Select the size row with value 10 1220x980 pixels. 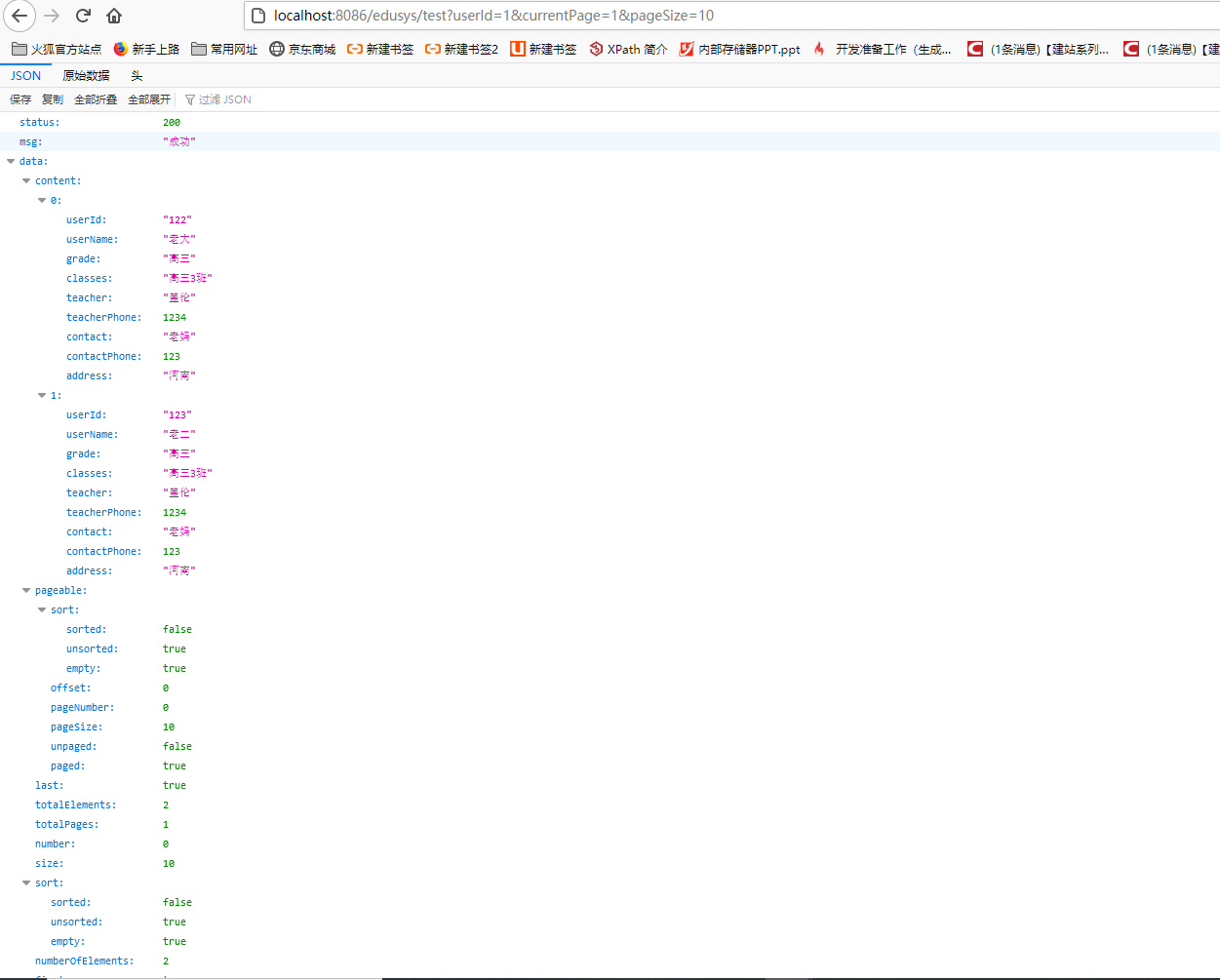[610, 863]
